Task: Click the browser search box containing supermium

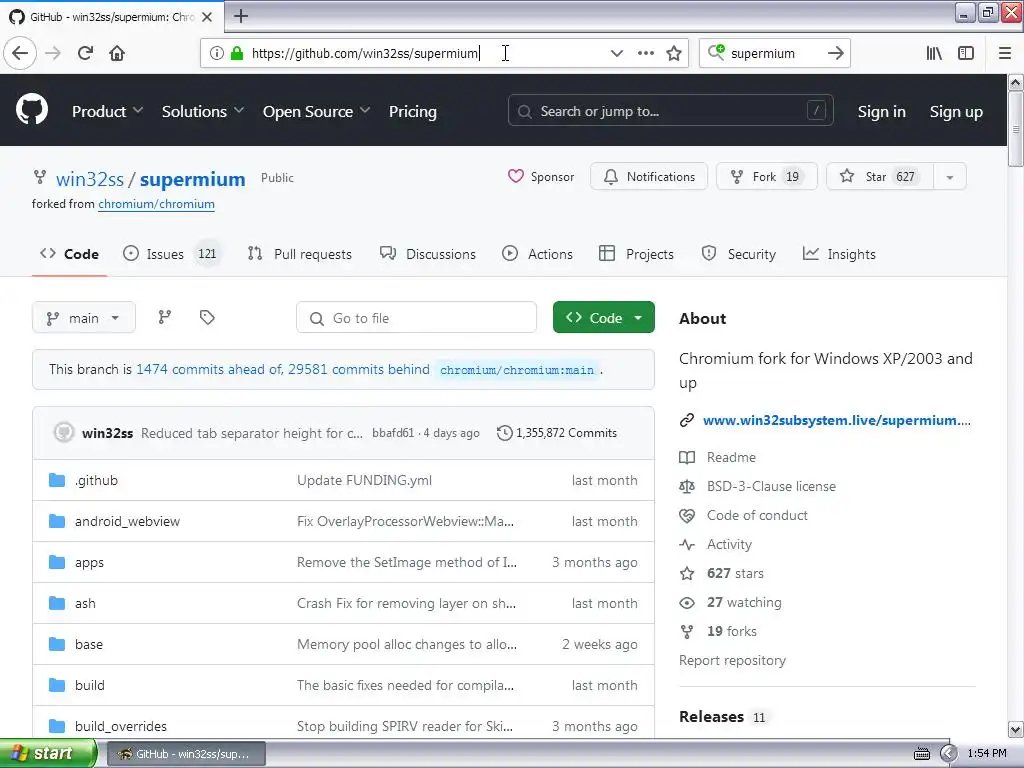Action: [775, 53]
